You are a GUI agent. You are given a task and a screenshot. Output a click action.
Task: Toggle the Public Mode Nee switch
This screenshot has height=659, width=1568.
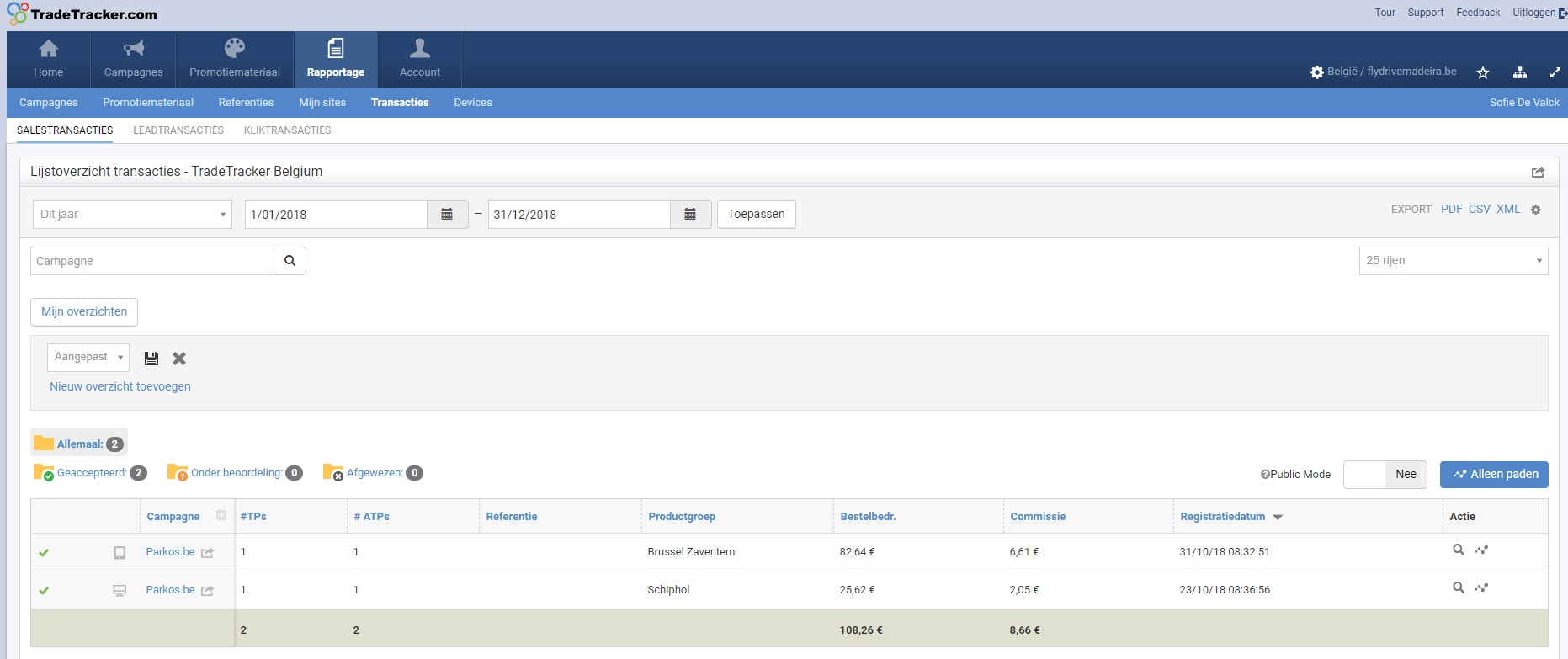(1385, 475)
